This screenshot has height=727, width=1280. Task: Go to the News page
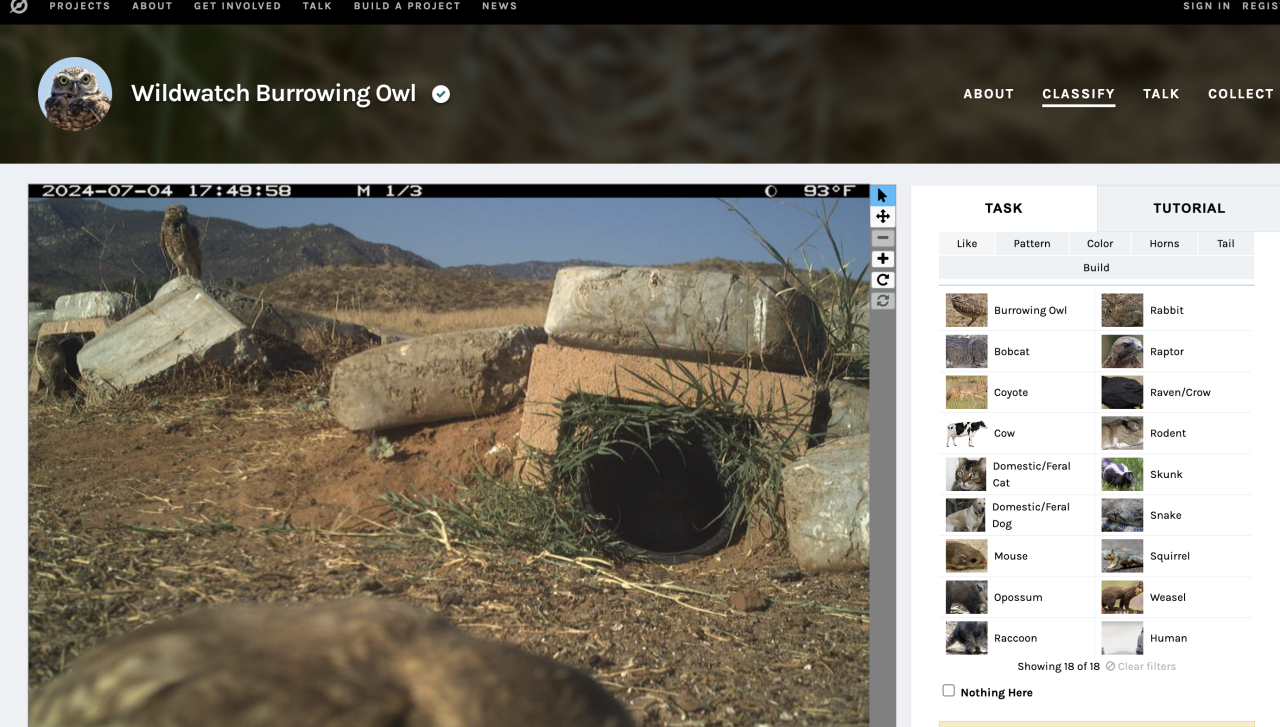499,6
